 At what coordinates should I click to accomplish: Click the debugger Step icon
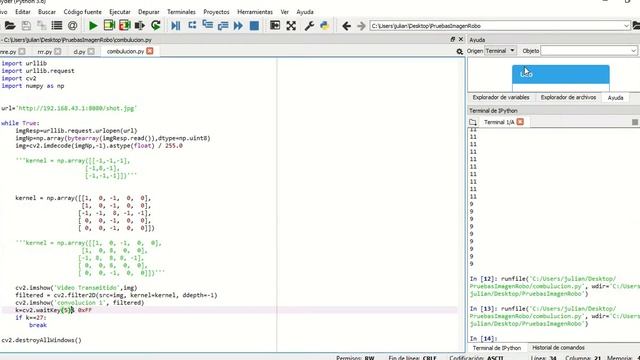click(192, 26)
